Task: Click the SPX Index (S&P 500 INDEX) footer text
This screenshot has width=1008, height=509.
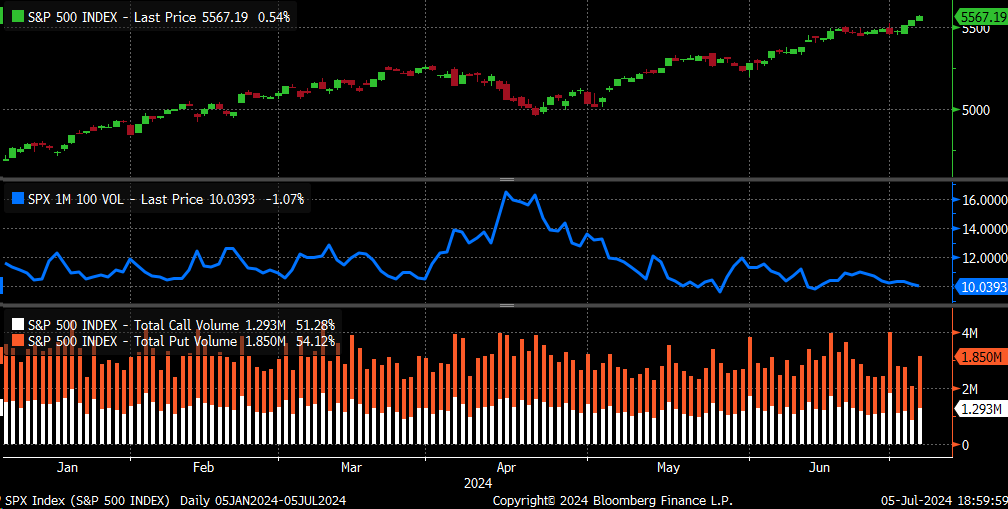Action: 87,501
